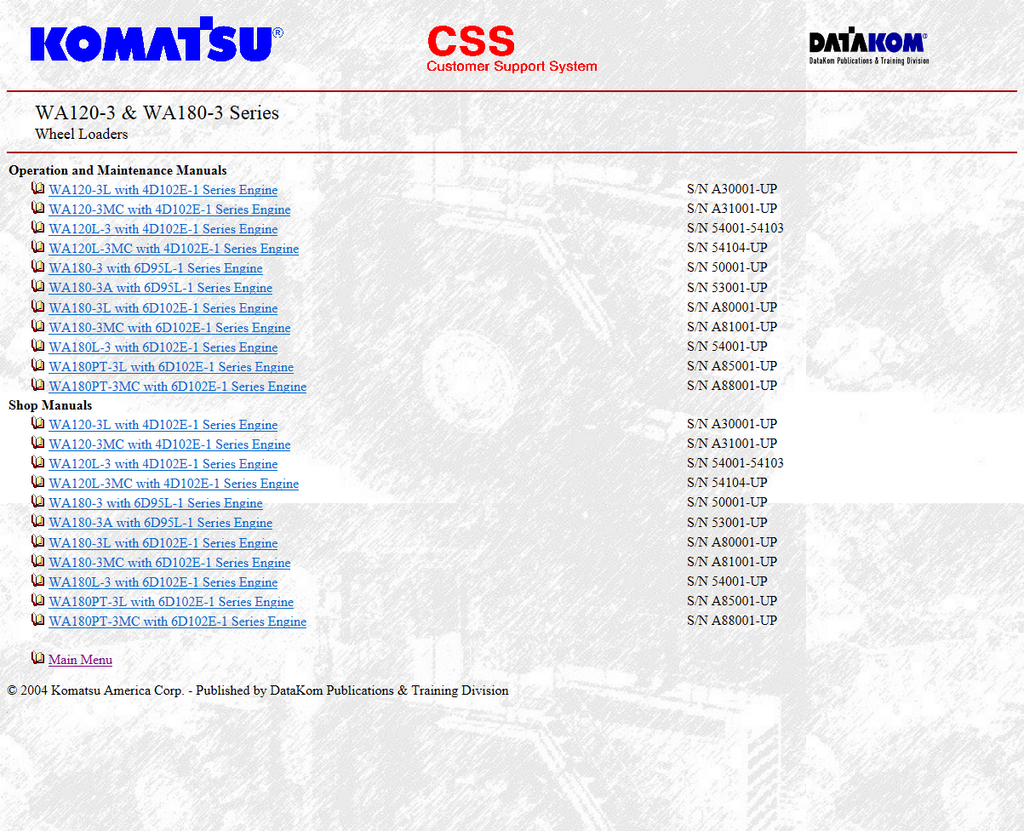The width and height of the screenshot is (1024, 831).
Task: Click book icon for WA180L-3 under Shop Manuals
Action: click(x=38, y=581)
